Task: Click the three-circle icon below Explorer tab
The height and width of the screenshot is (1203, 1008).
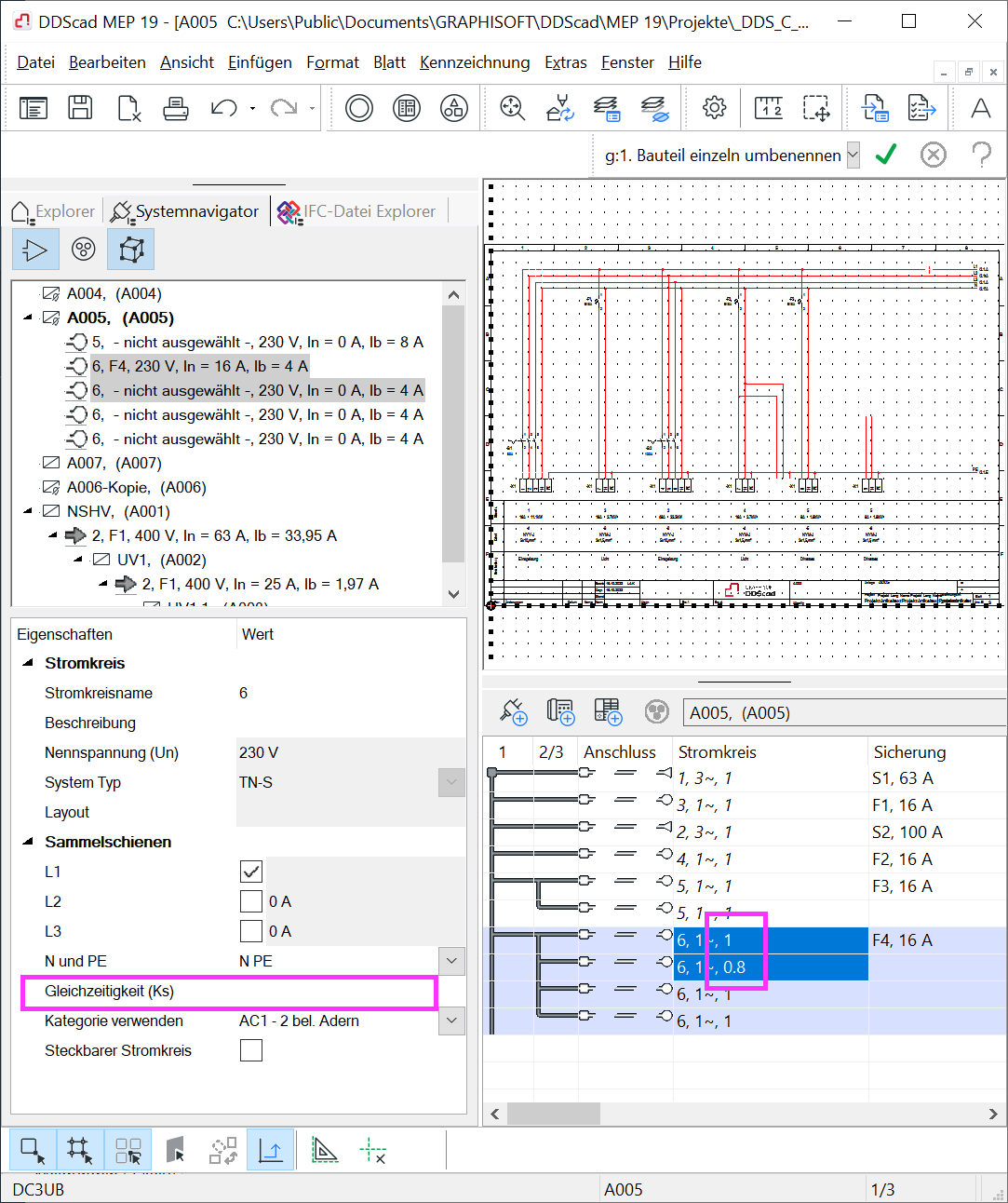Action: tap(84, 250)
